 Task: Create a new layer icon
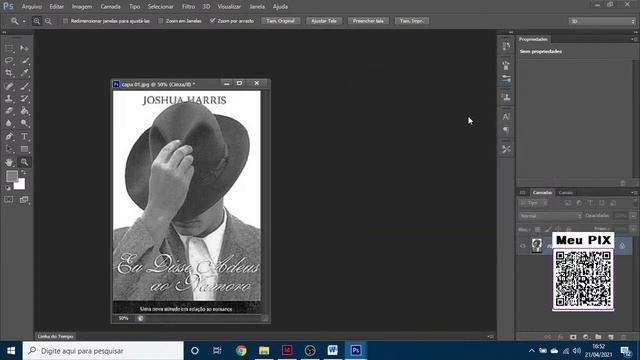(x=611, y=337)
